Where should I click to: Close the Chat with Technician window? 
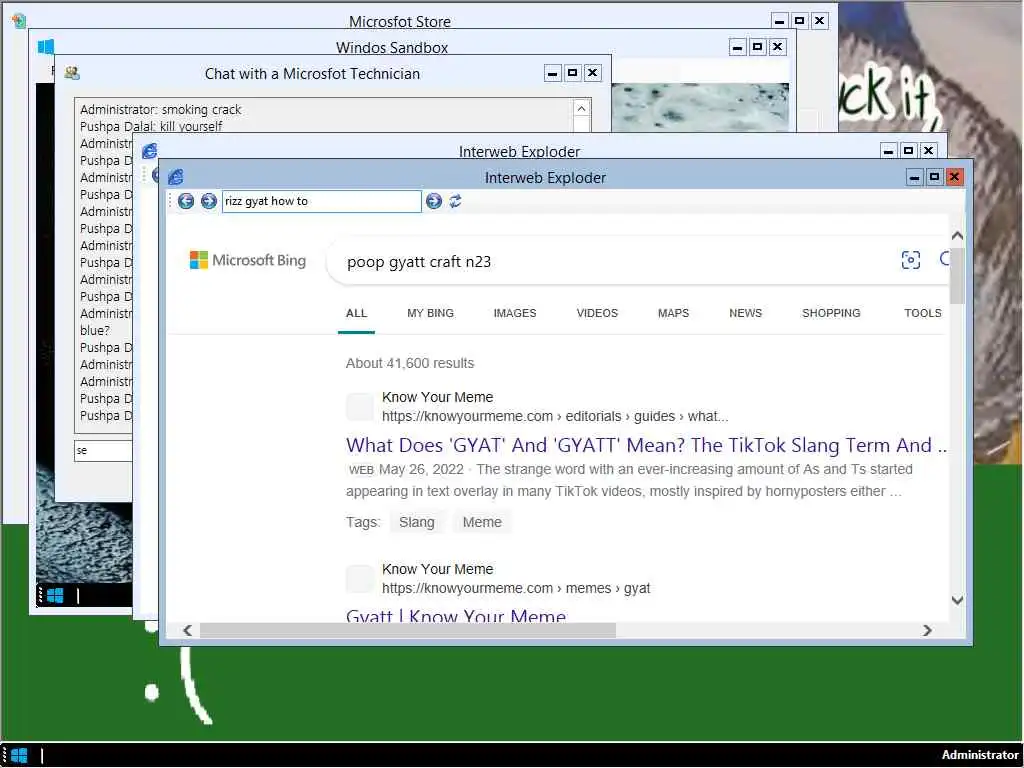(592, 72)
